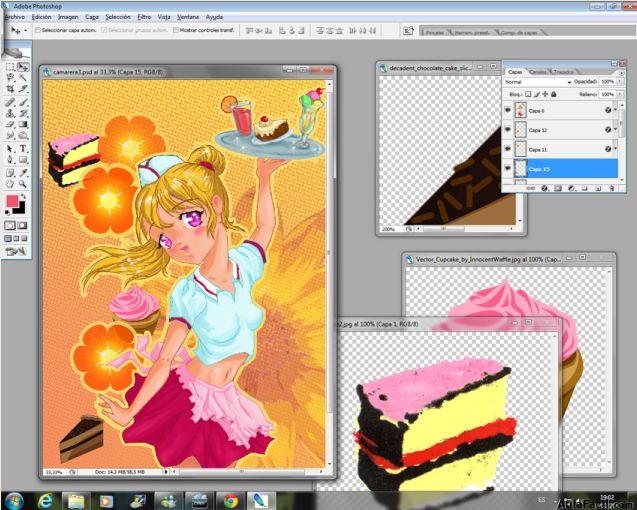This screenshot has width=637, height=510.
Task: Select the Rectangular Marquee tool
Action: (x=10, y=67)
